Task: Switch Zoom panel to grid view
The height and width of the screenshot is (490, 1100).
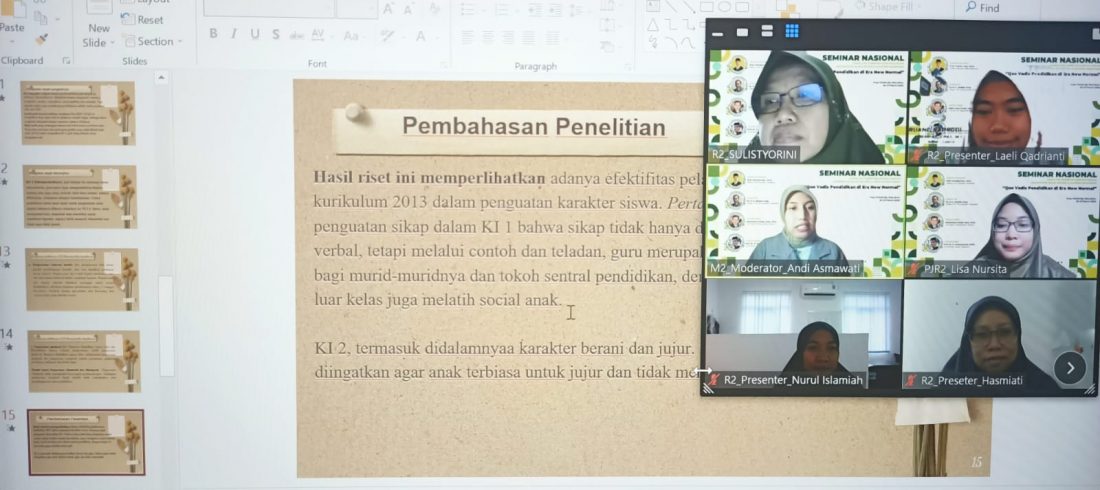Action: 792,32
